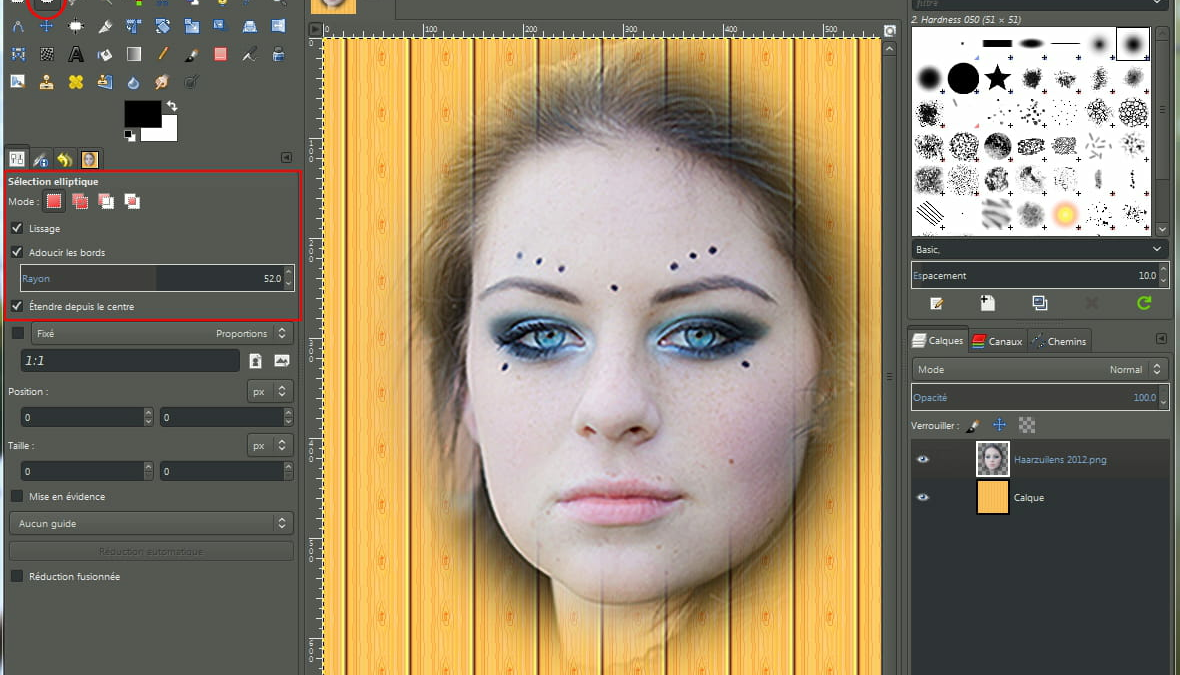Select the Gradient (blend) tool
The image size is (1180, 675).
pyautogui.click(x=134, y=54)
